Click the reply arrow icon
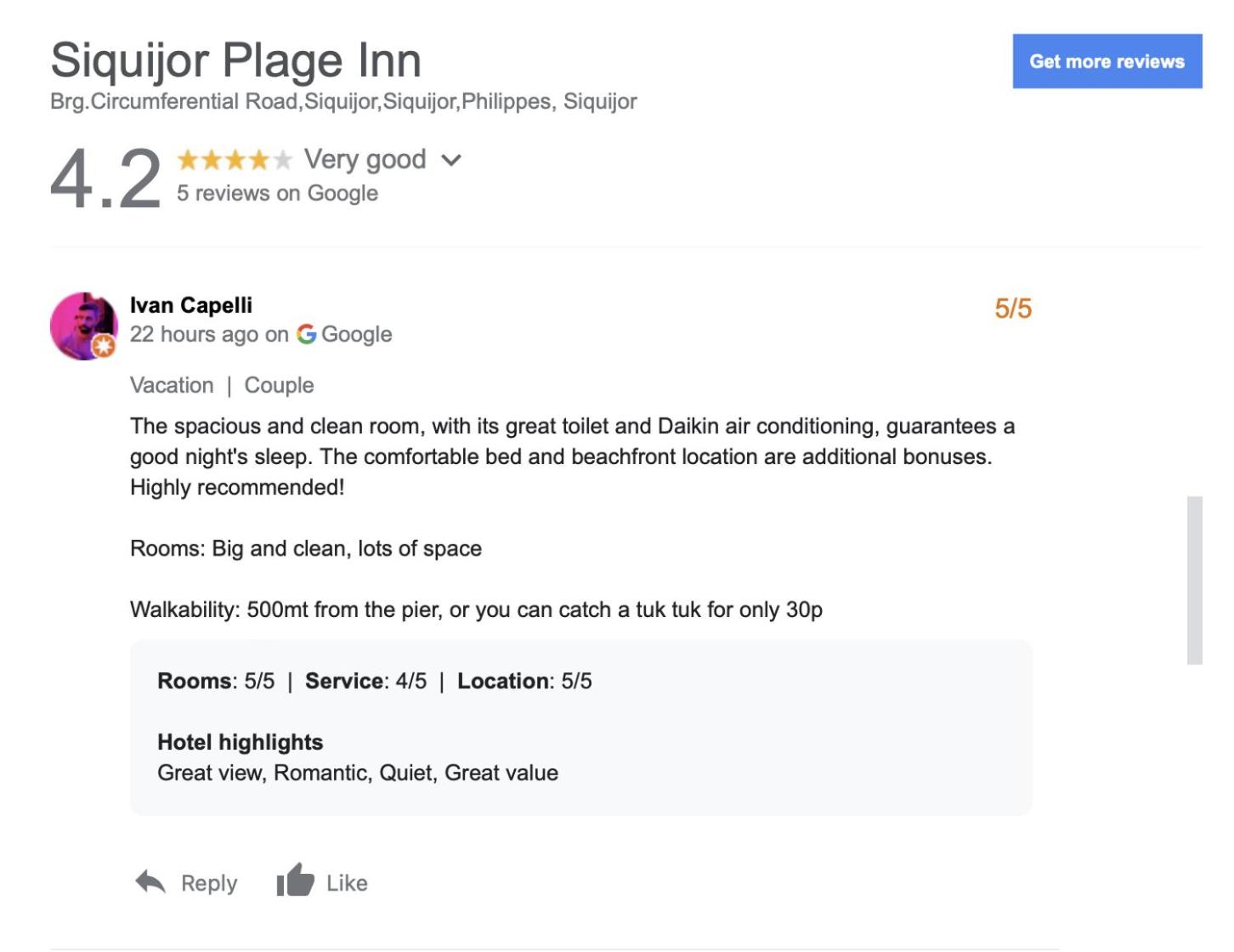The width and height of the screenshot is (1234, 952). [150, 882]
